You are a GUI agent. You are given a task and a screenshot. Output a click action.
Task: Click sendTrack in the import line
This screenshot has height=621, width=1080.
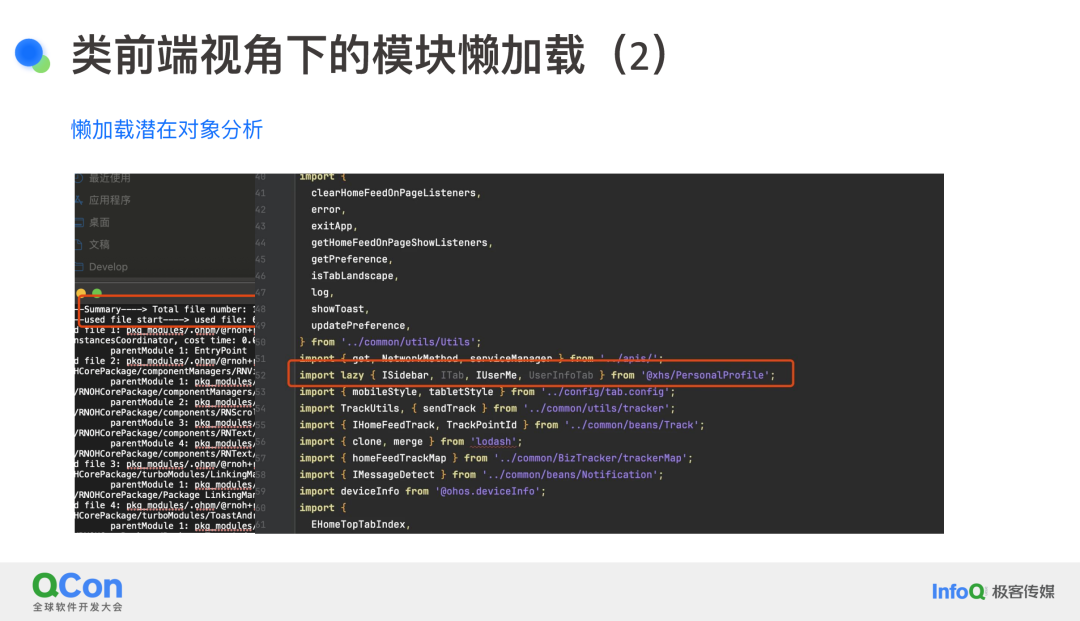449,408
